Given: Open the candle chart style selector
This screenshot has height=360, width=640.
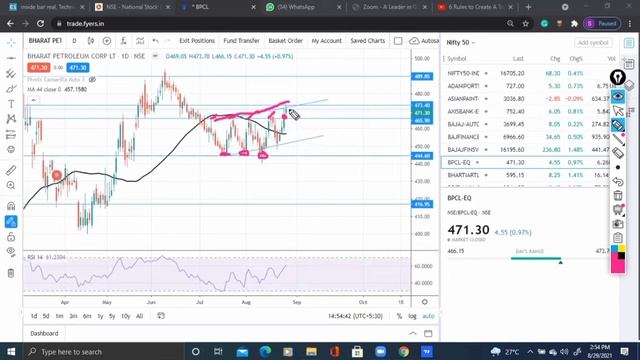Looking at the screenshot, I should click(x=91, y=41).
